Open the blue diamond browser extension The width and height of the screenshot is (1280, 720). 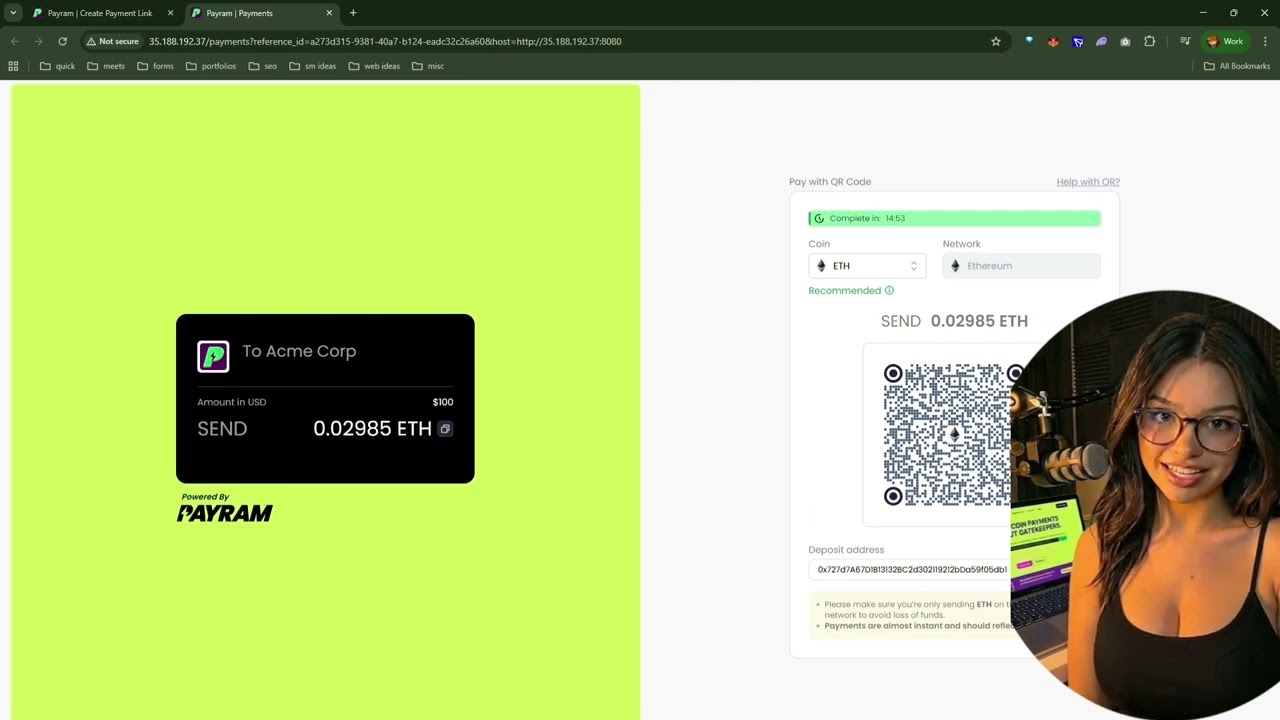1029,42
